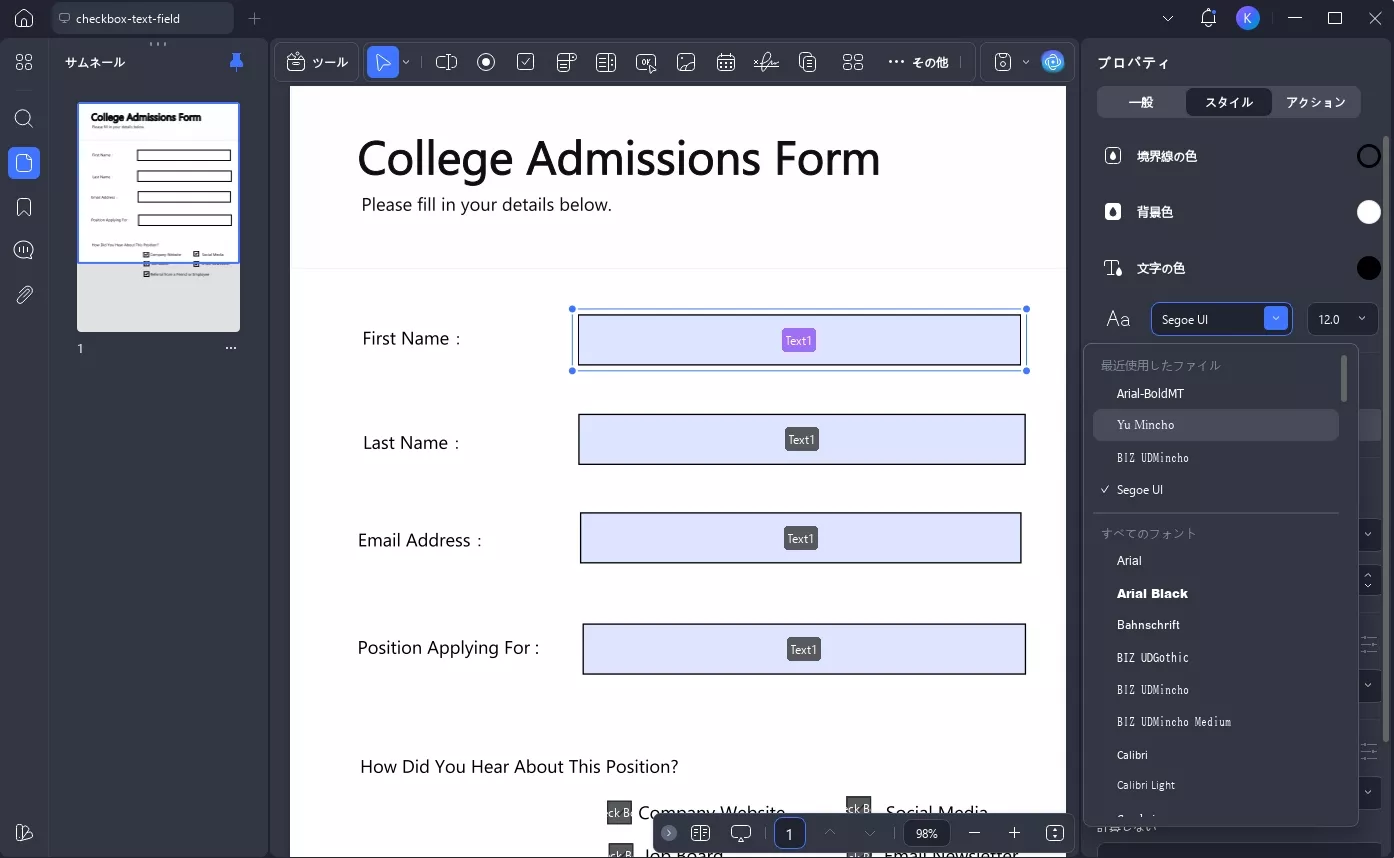
Task: Open the 12.0 font size dropdown
Action: (1342, 319)
